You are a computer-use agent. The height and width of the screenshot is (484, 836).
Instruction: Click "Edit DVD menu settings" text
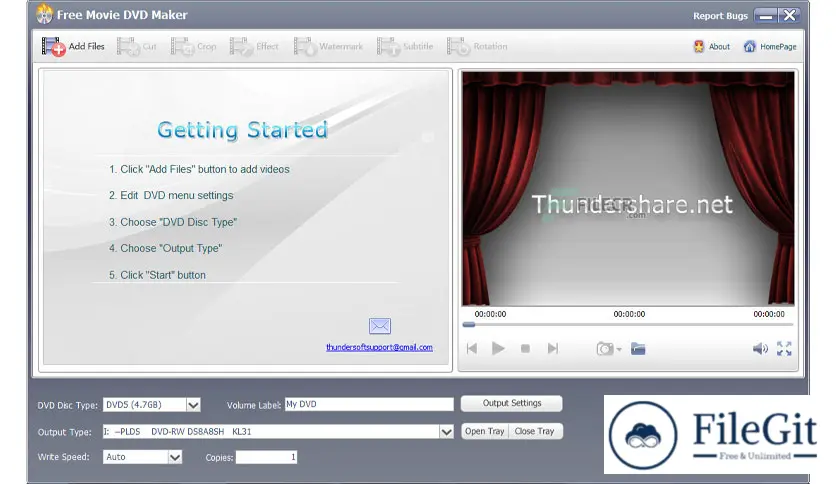(171, 196)
